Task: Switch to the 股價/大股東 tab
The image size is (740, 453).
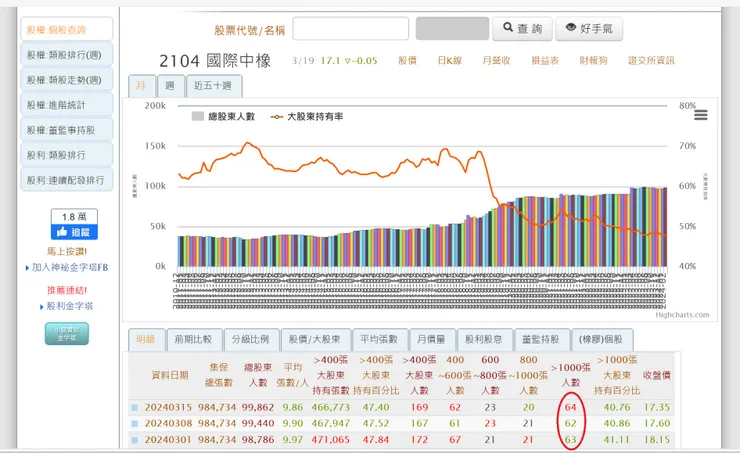Action: pyautogui.click(x=315, y=339)
